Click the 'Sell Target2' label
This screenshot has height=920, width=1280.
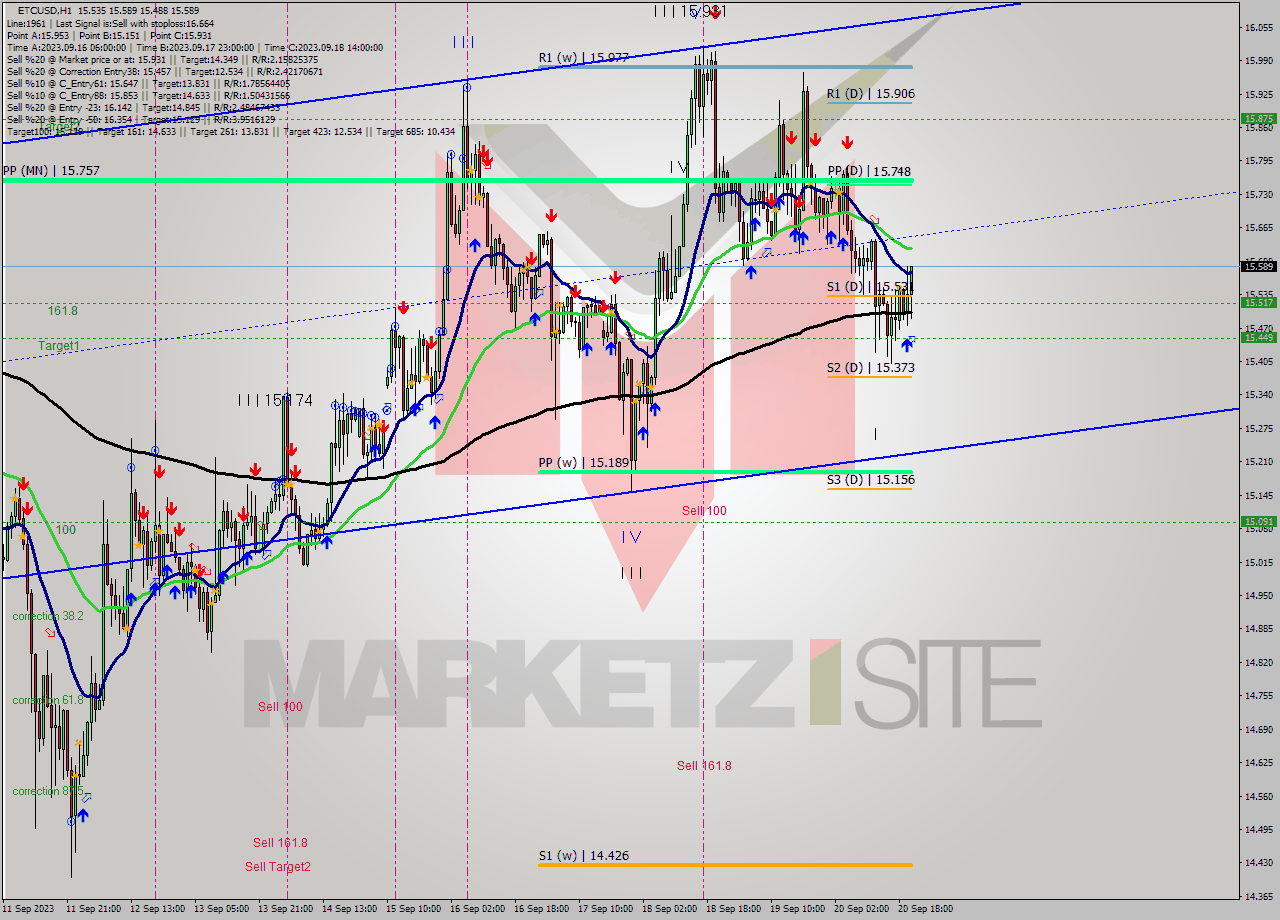click(278, 867)
